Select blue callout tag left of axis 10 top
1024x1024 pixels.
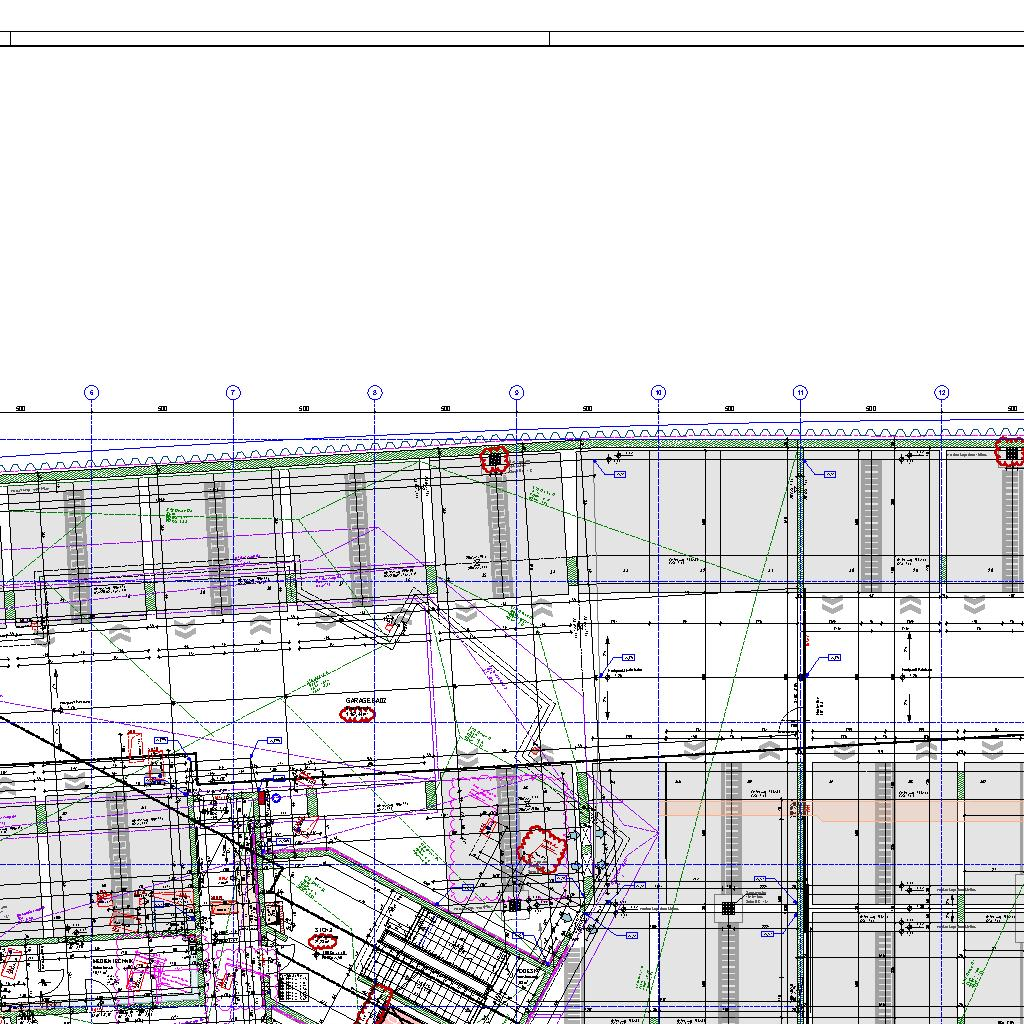620,474
